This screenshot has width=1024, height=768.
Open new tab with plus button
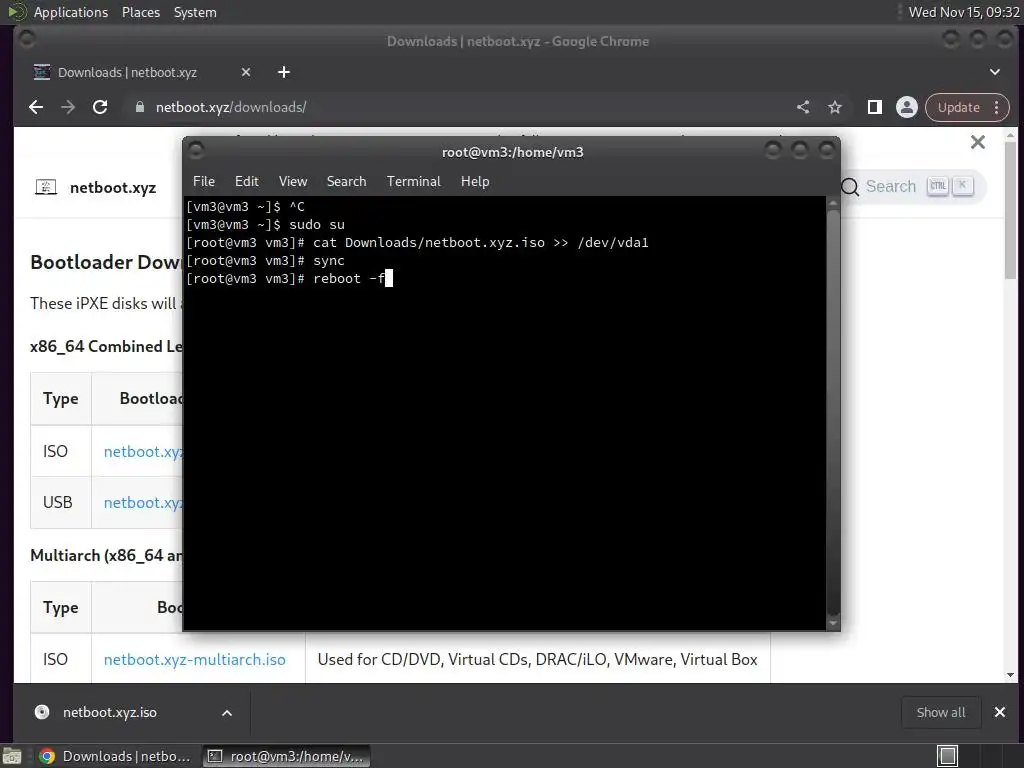click(x=283, y=72)
